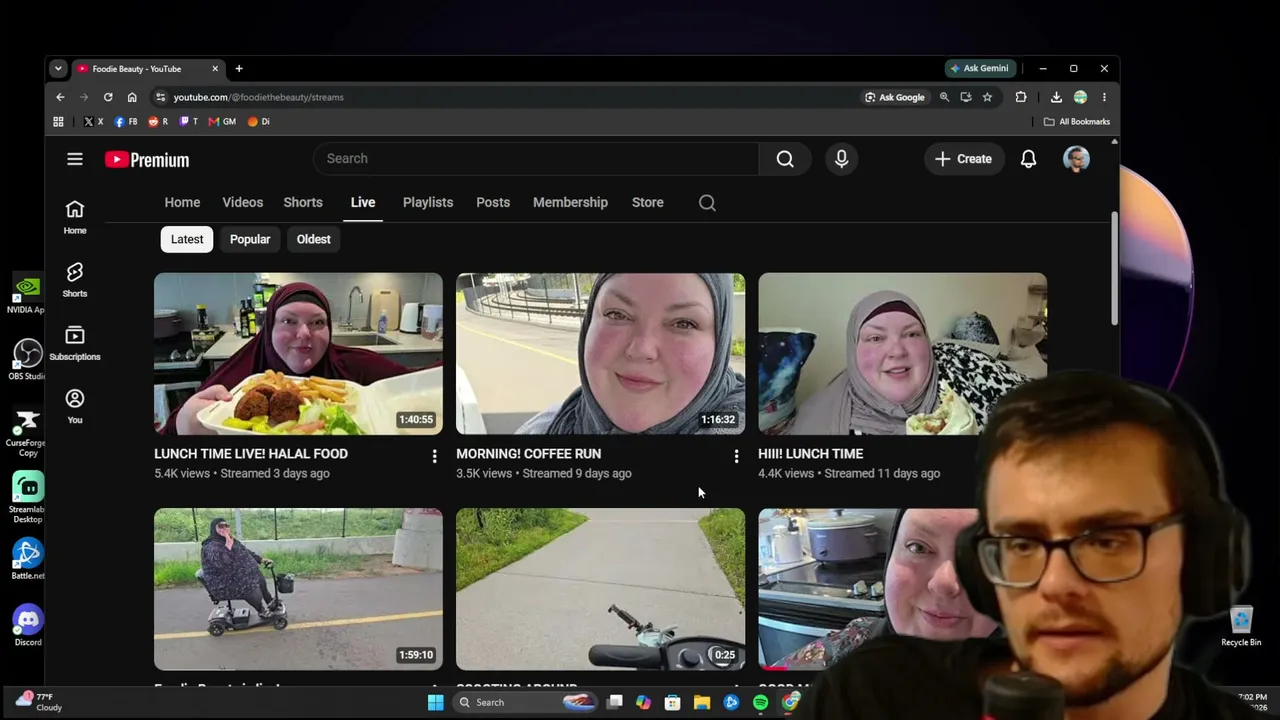
Task: Play the mobility scooter 1:59:10 thumbnail
Action: 298,589
